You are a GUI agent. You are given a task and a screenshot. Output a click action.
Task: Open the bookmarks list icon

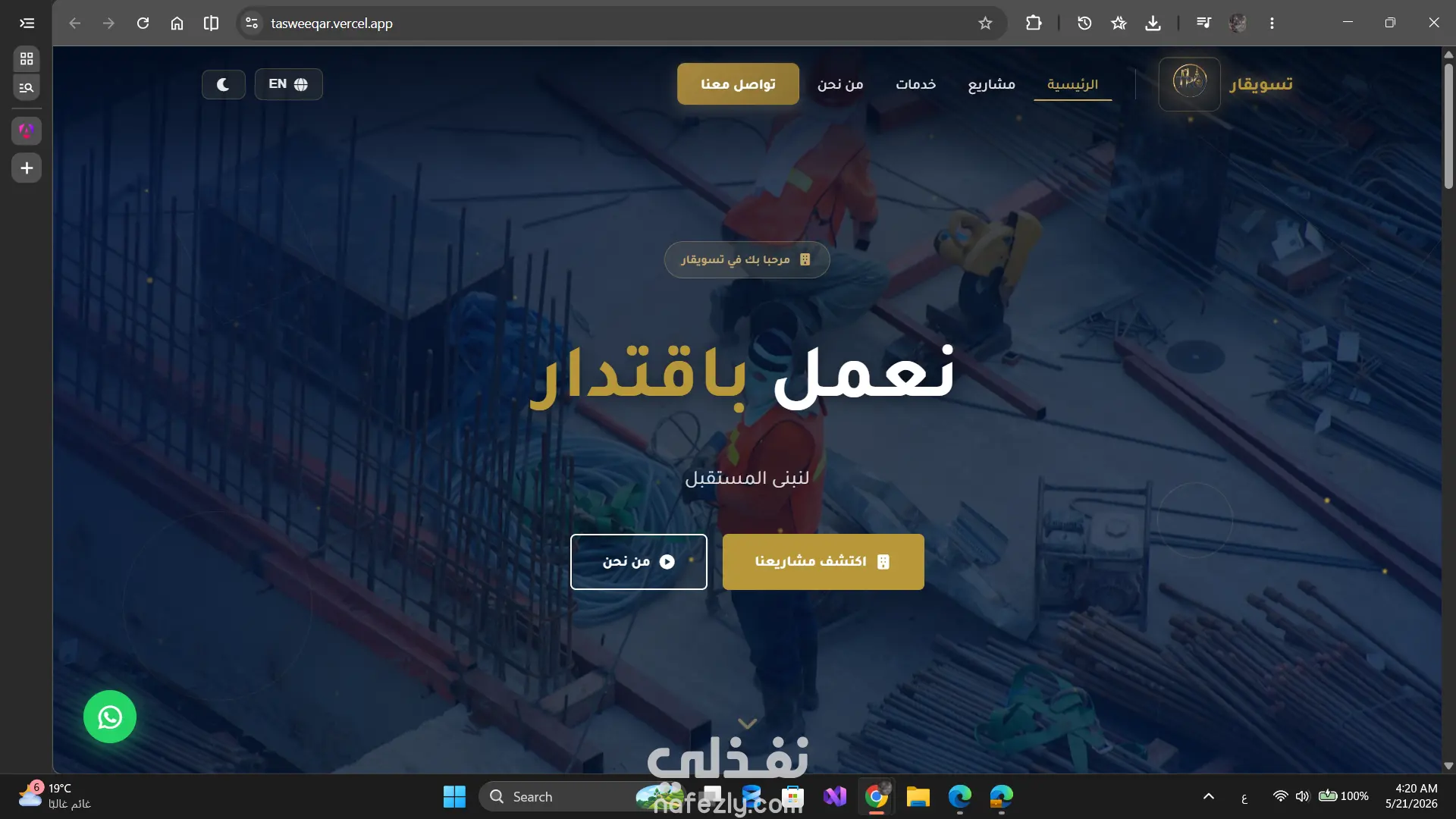tap(1119, 23)
